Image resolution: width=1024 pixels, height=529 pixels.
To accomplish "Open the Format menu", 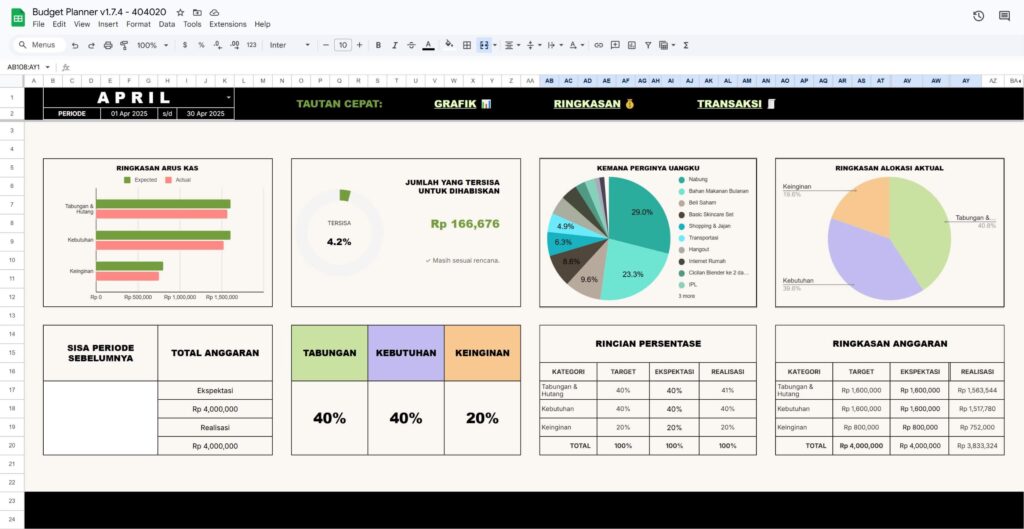I will coord(138,24).
